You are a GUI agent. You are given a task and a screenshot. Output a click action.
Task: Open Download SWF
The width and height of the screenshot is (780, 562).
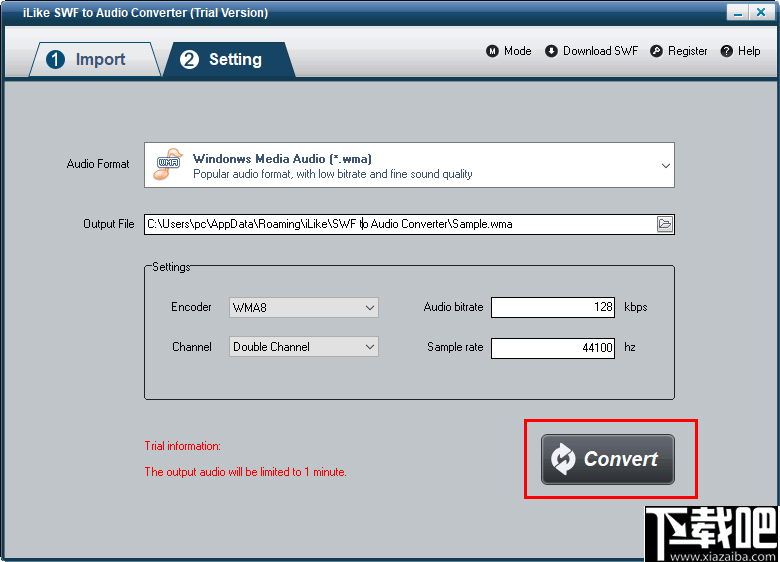tap(591, 51)
